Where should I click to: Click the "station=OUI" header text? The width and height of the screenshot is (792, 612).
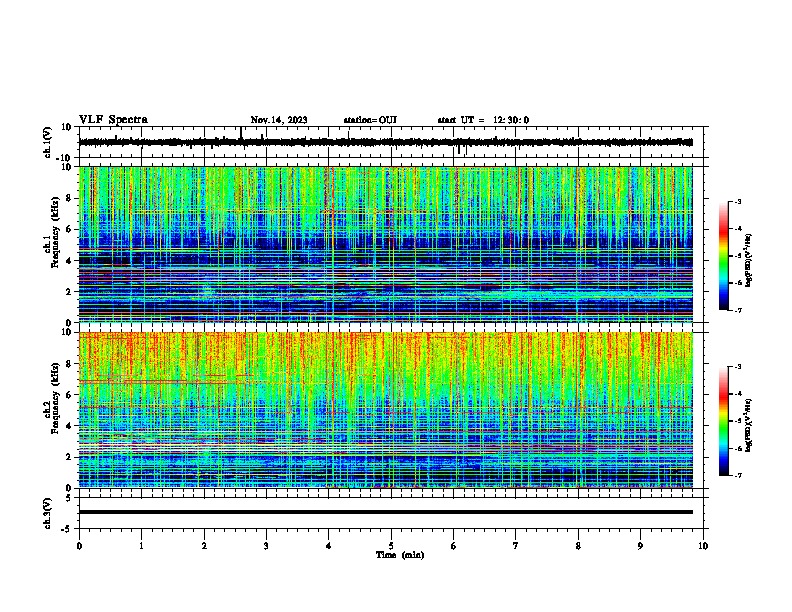pyautogui.click(x=370, y=120)
